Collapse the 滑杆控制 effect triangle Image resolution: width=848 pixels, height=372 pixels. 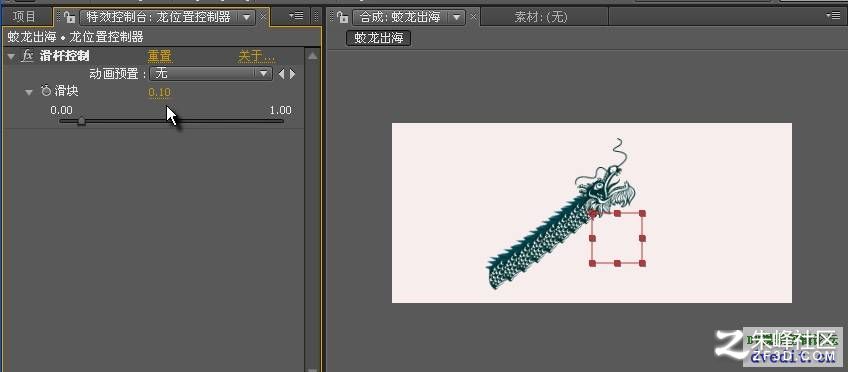point(11,56)
